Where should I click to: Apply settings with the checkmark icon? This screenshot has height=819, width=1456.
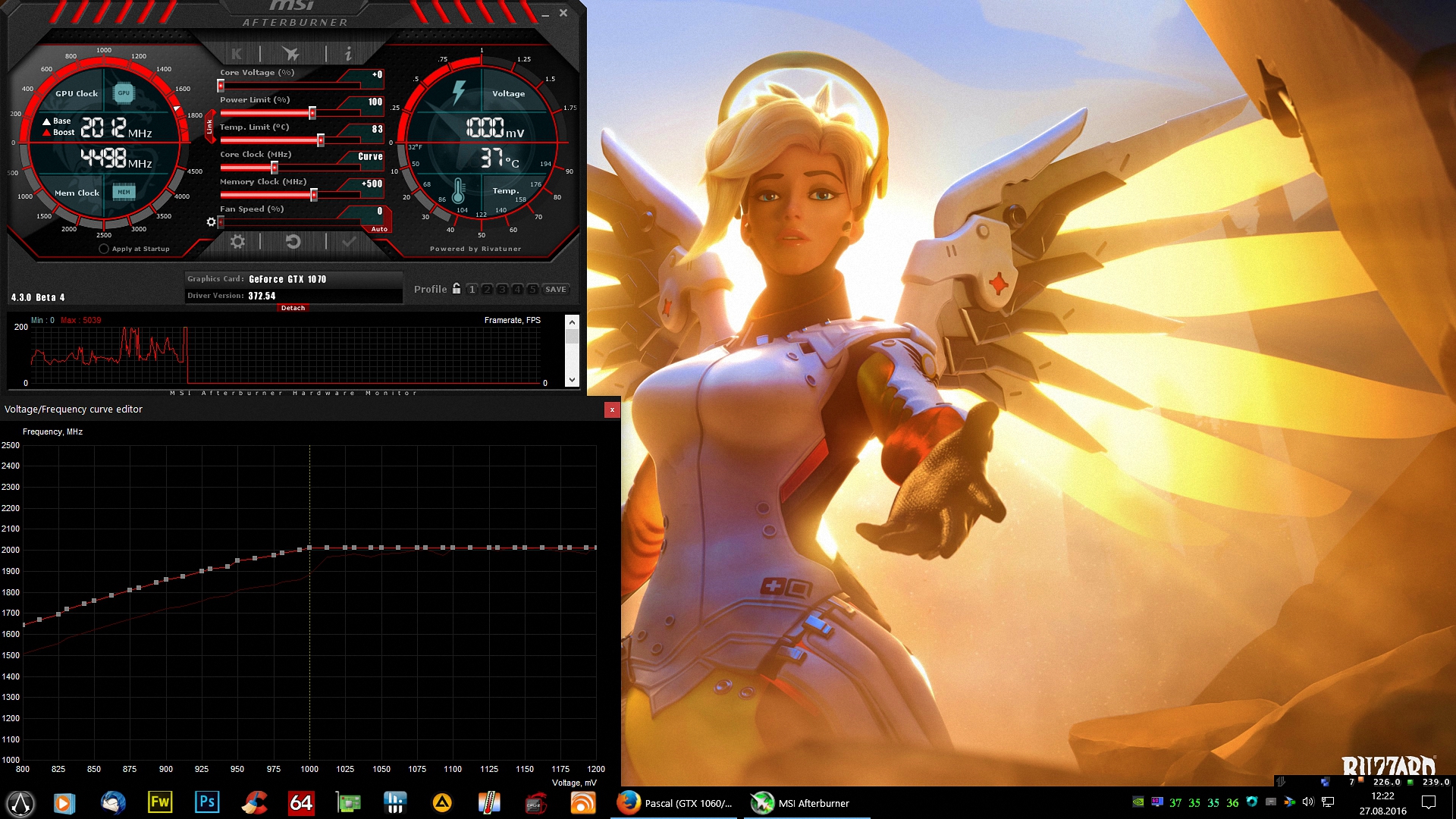click(x=349, y=242)
